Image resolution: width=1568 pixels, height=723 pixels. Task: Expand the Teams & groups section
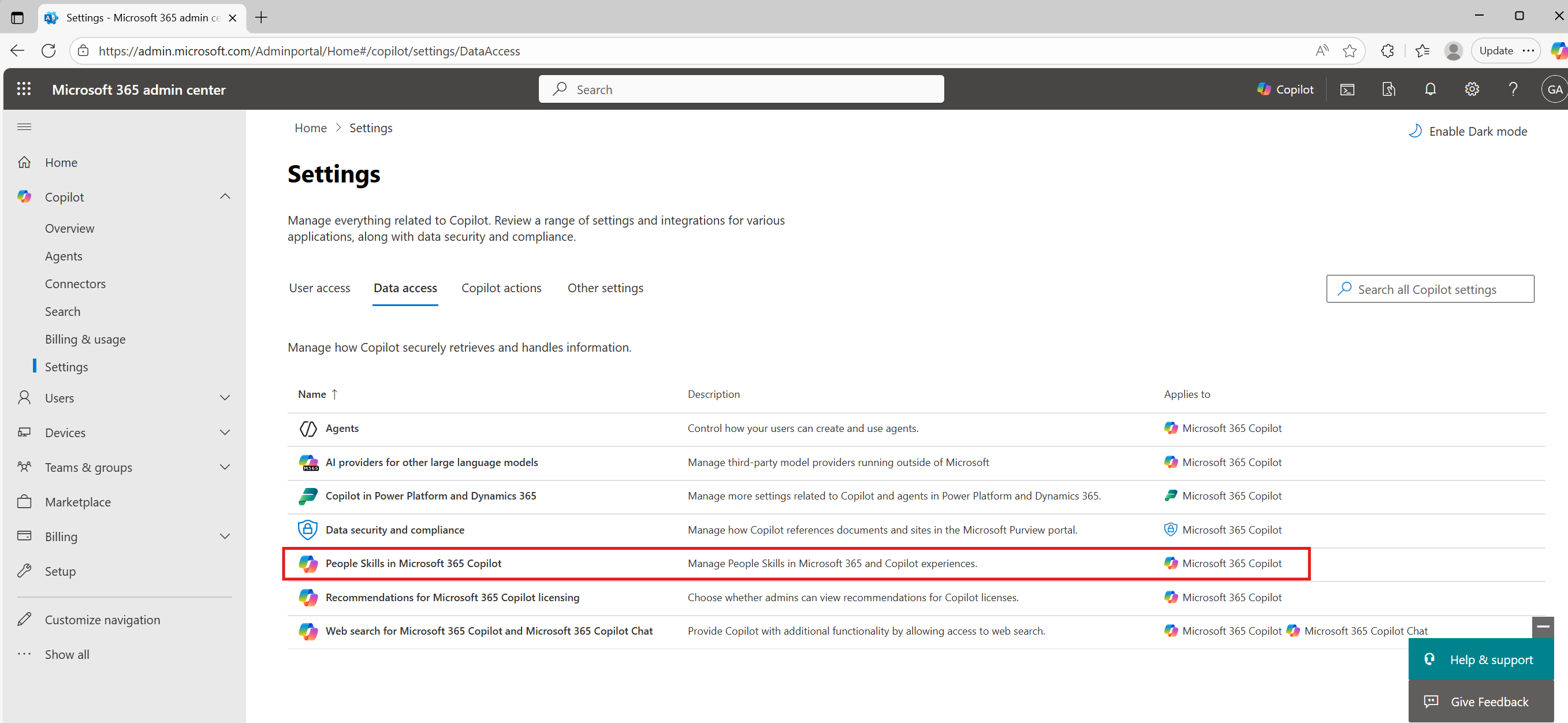225,467
